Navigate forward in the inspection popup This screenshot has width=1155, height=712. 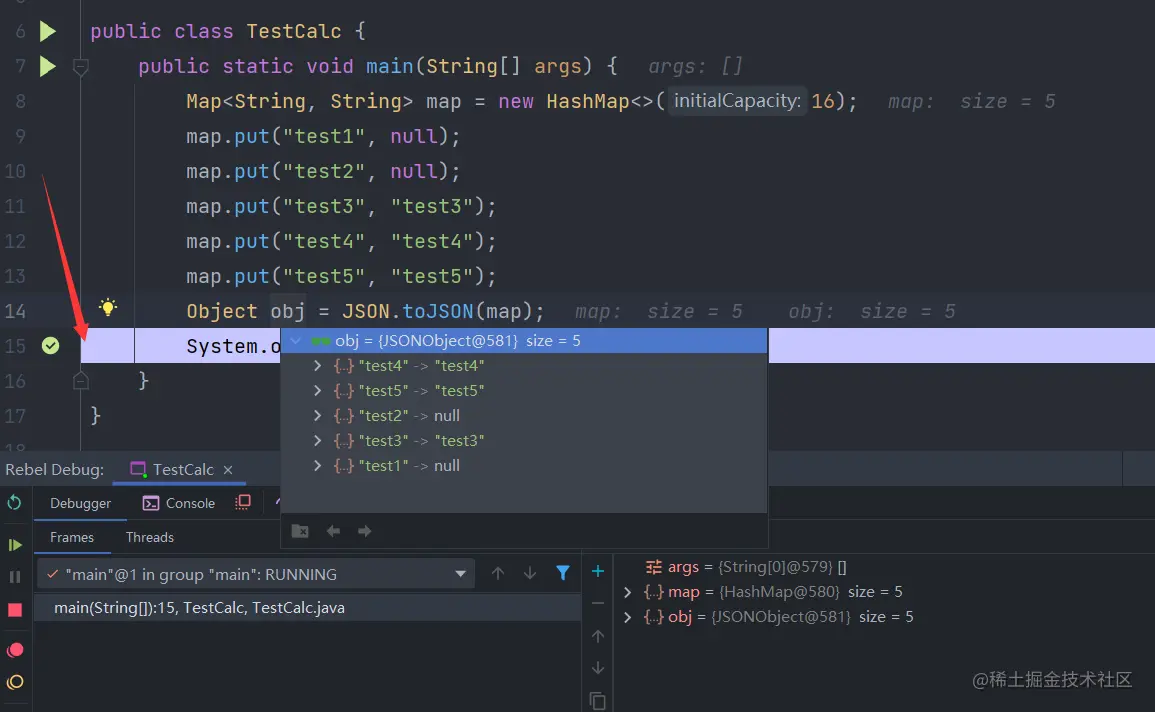(x=365, y=532)
